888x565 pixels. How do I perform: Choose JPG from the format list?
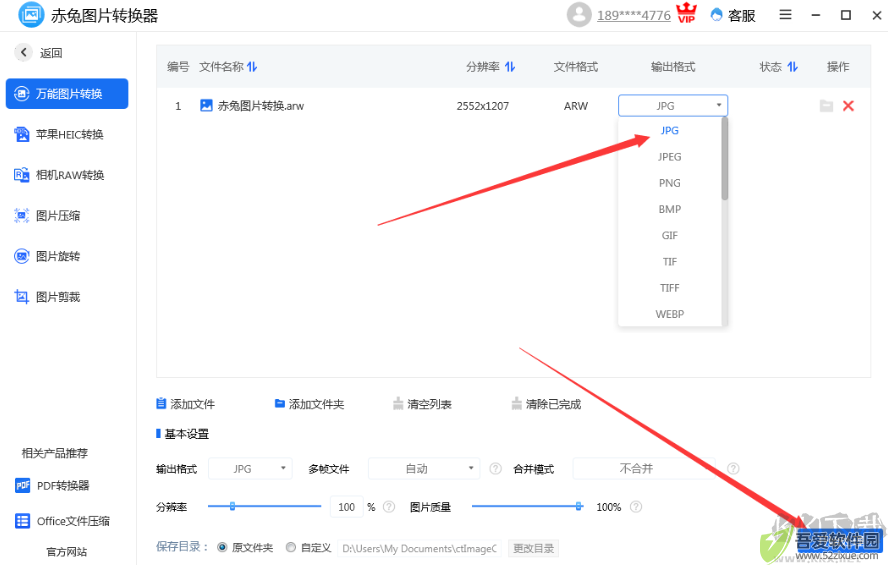click(669, 130)
